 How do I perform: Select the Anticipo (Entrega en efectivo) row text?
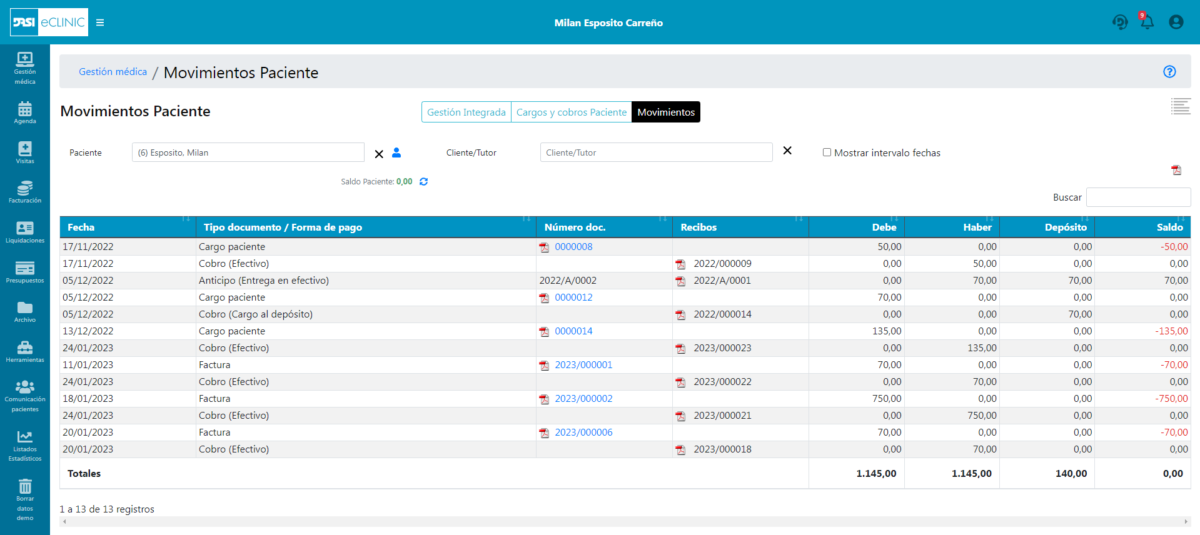click(x=266, y=281)
